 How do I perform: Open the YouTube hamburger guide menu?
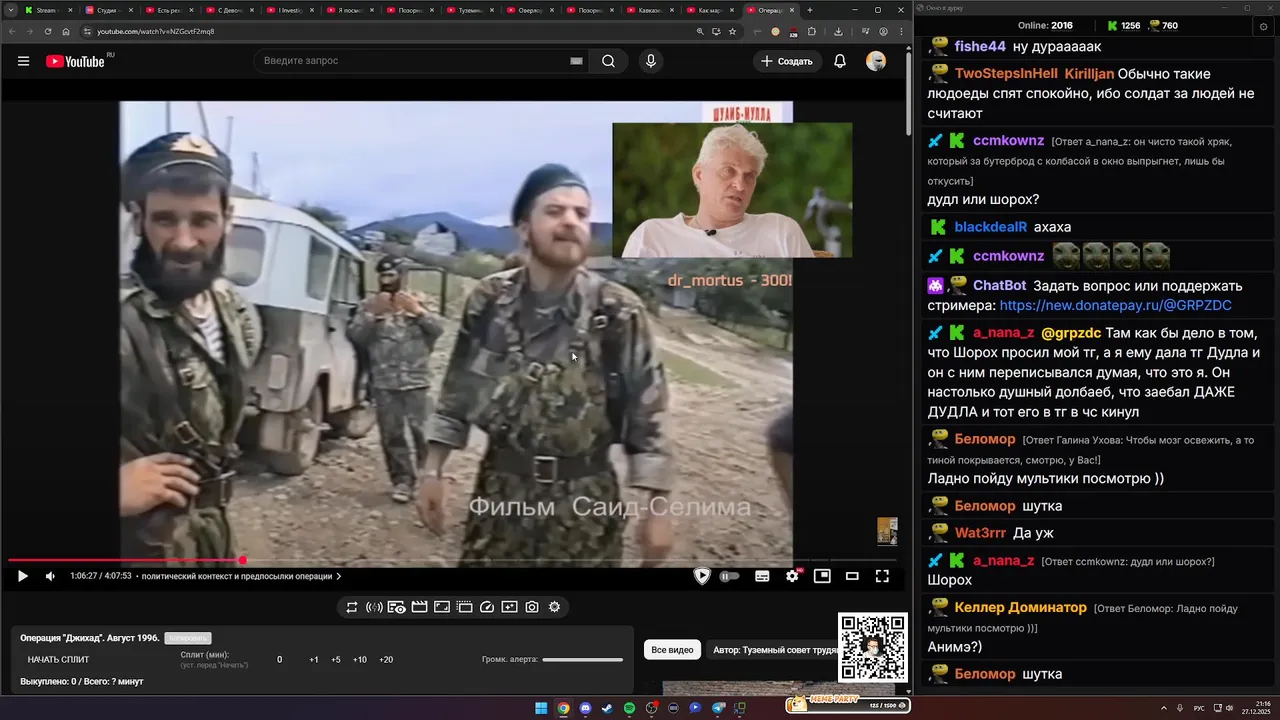(23, 61)
